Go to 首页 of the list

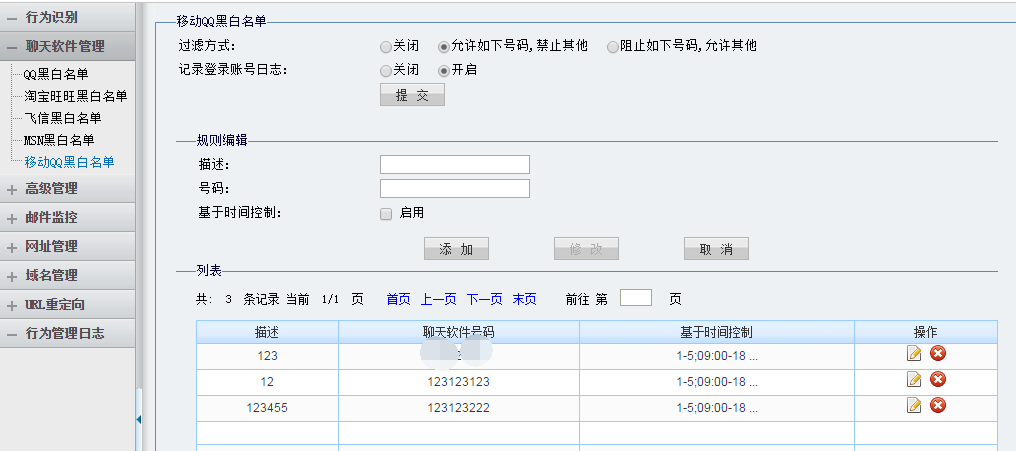tap(398, 299)
